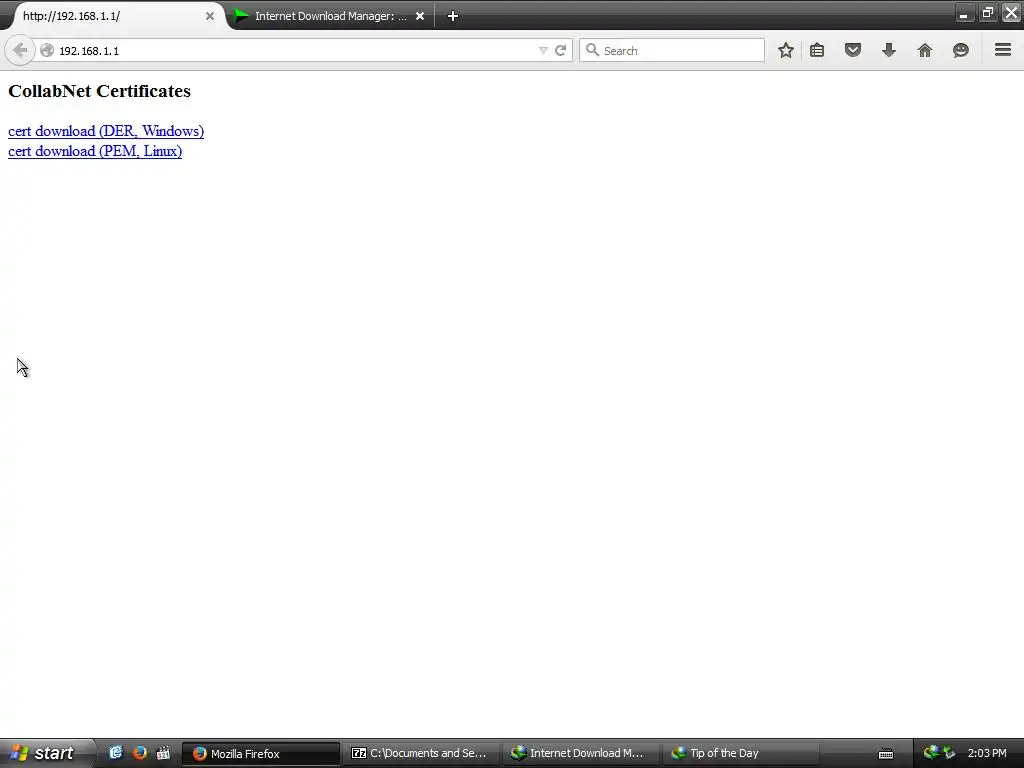Open a new tab with plus button

point(453,16)
